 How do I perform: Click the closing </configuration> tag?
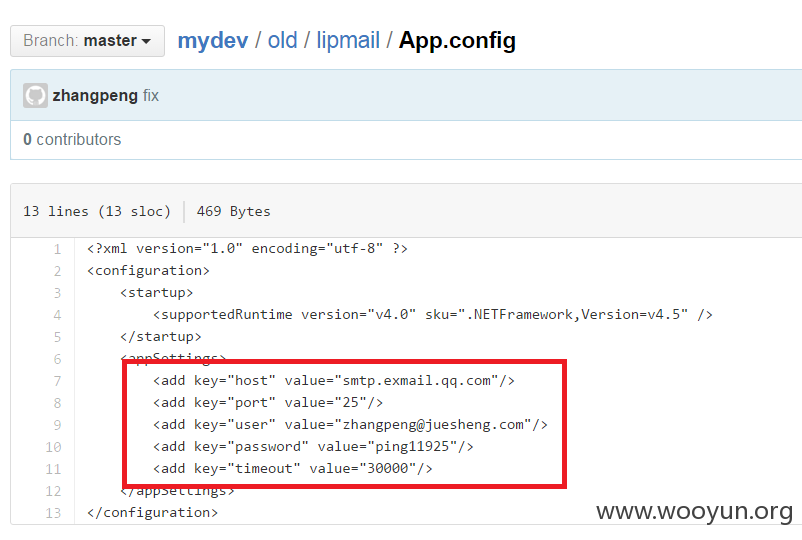coord(152,513)
